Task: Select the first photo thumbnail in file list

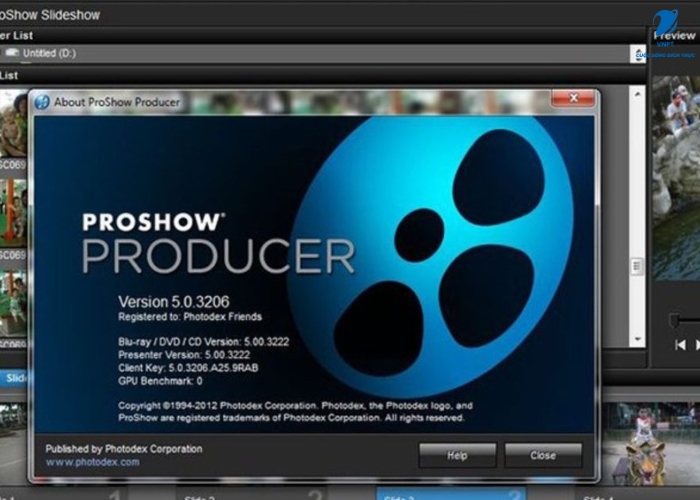Action: pos(13,124)
